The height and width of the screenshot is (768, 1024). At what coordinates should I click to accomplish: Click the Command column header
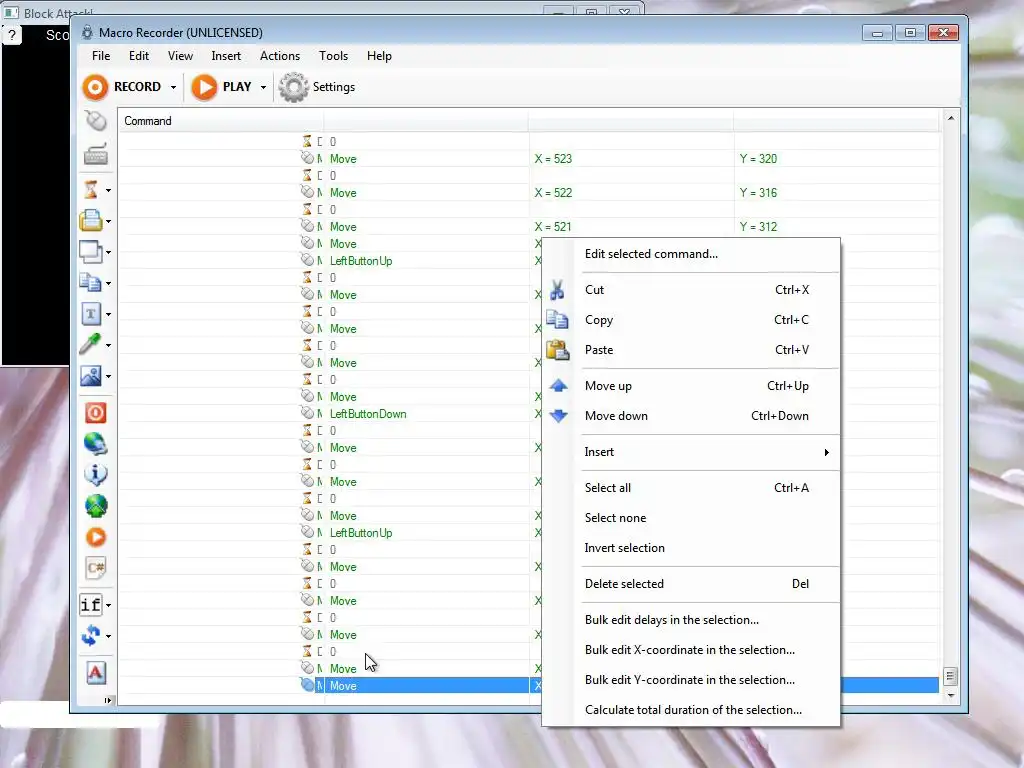(221, 121)
